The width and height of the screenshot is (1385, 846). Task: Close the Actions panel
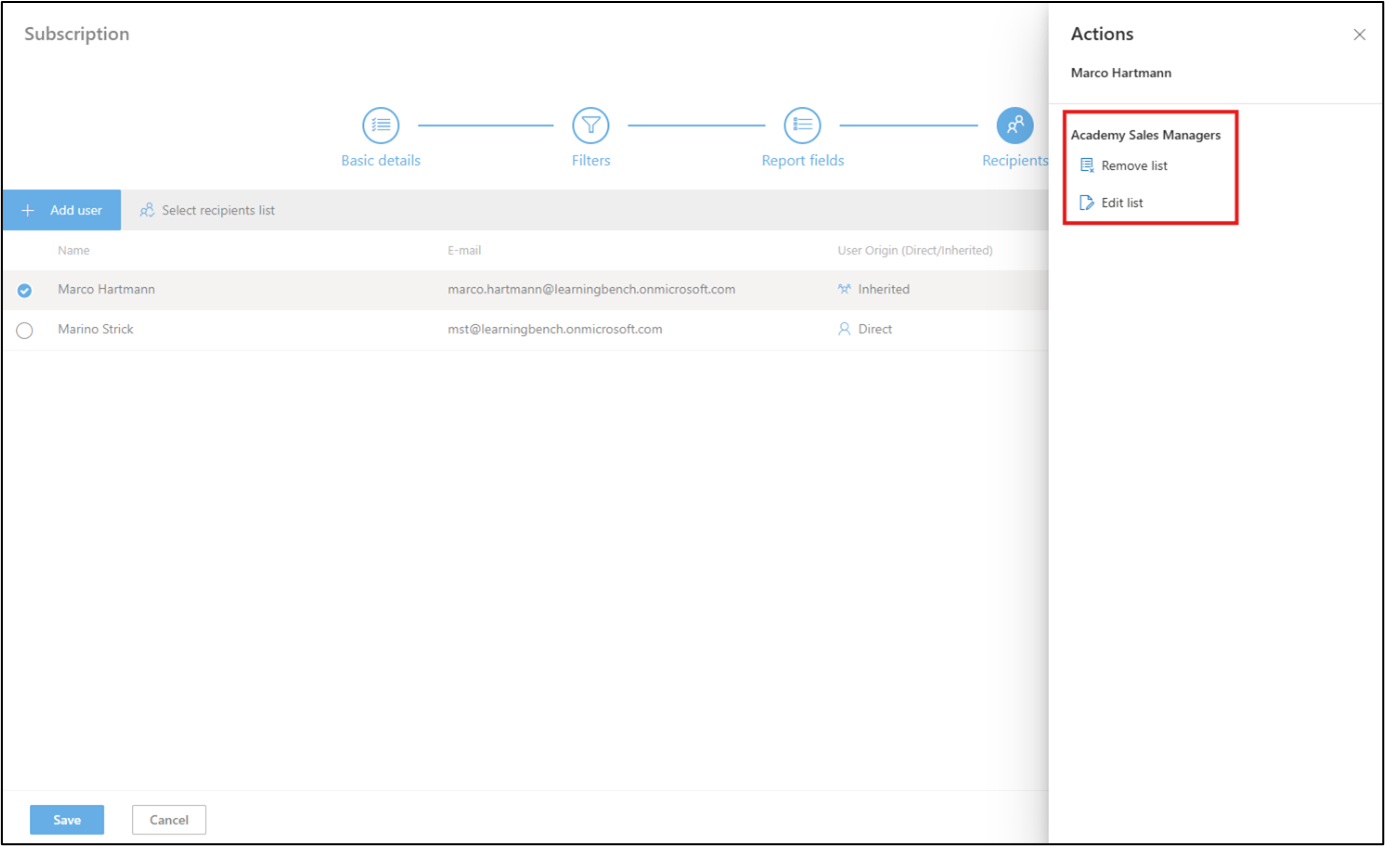[1359, 35]
